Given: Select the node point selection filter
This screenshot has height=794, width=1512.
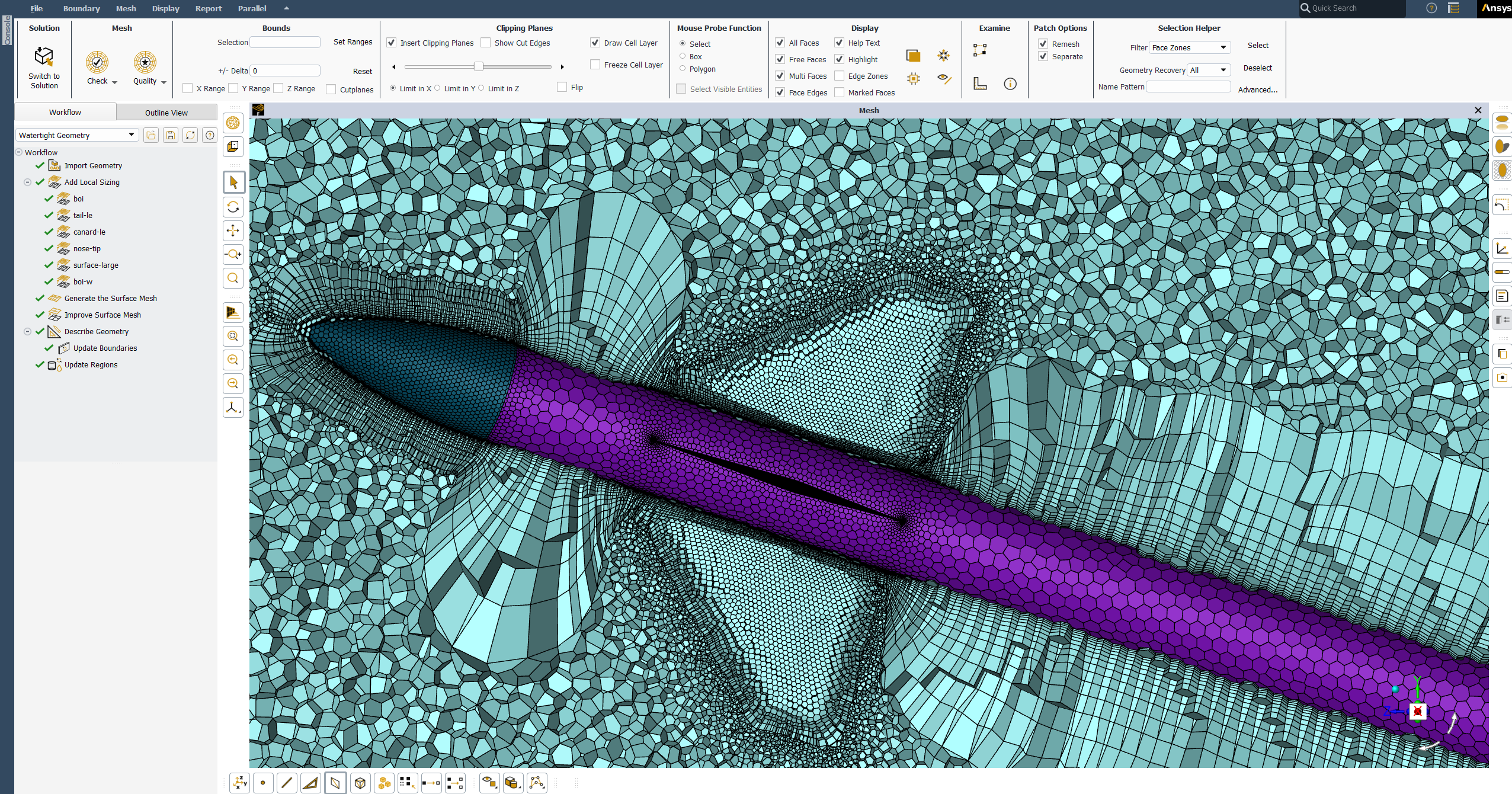Looking at the screenshot, I should click(x=263, y=783).
